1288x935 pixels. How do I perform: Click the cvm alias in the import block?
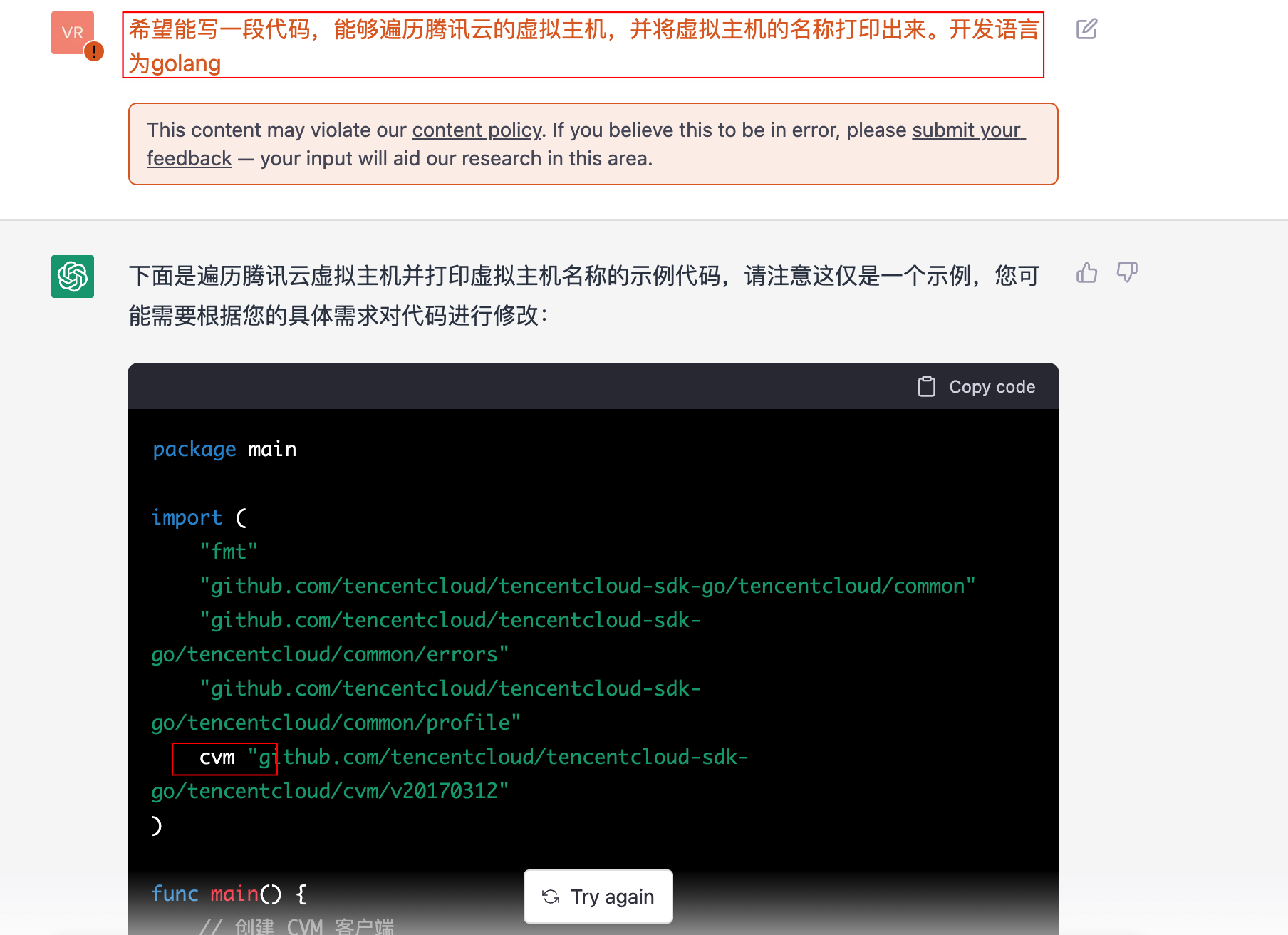(217, 757)
